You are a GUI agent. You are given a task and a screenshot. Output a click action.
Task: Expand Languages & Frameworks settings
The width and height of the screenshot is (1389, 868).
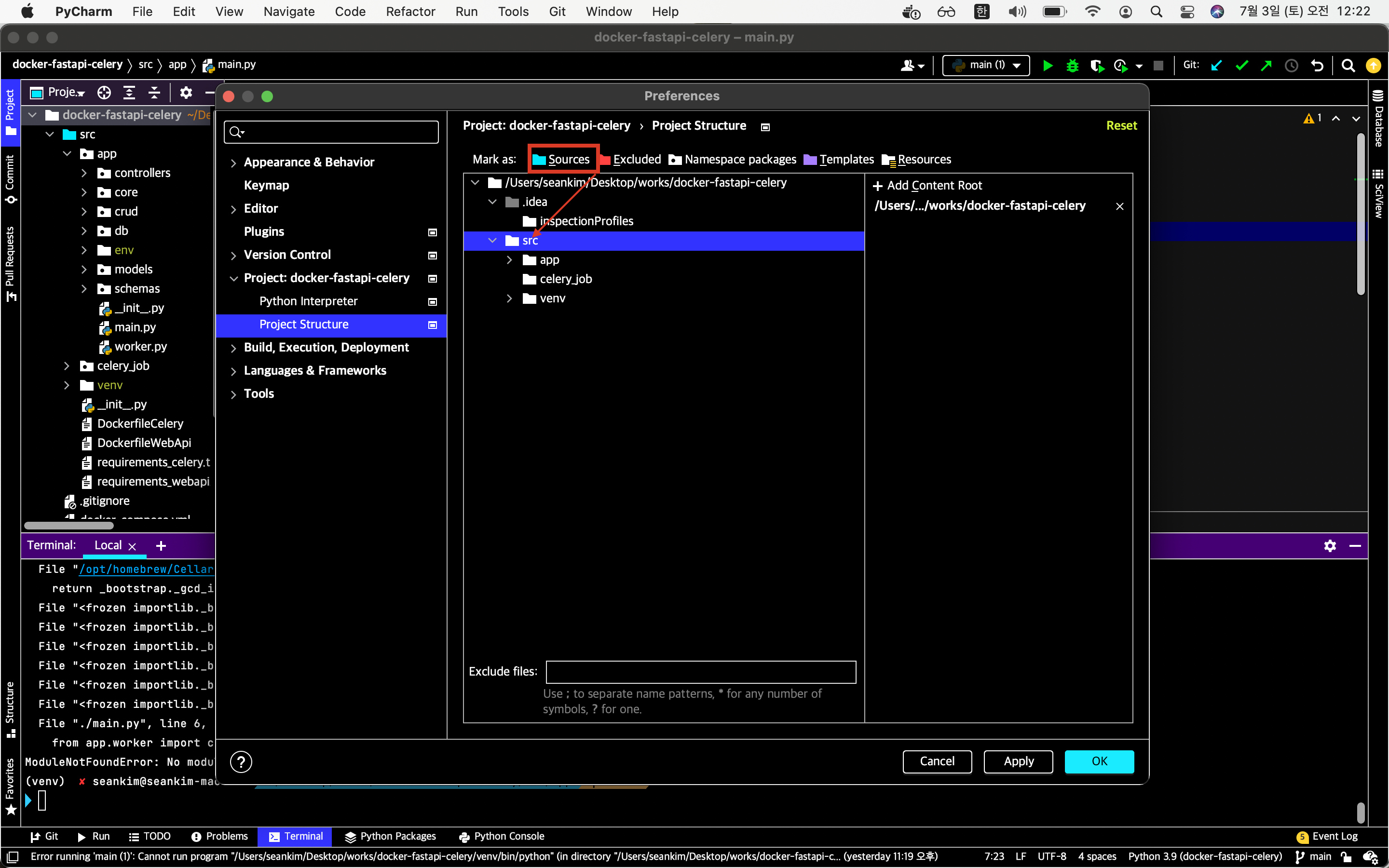point(233,371)
